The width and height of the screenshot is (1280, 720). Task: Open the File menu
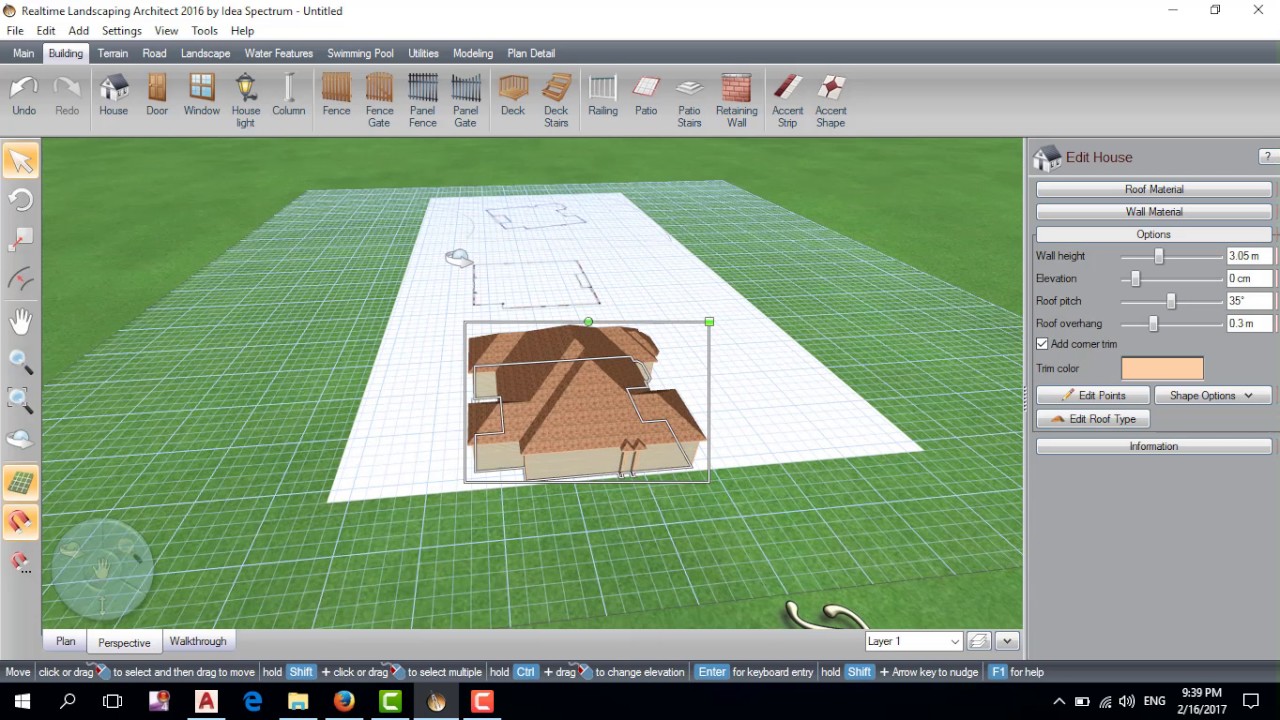[x=15, y=31]
